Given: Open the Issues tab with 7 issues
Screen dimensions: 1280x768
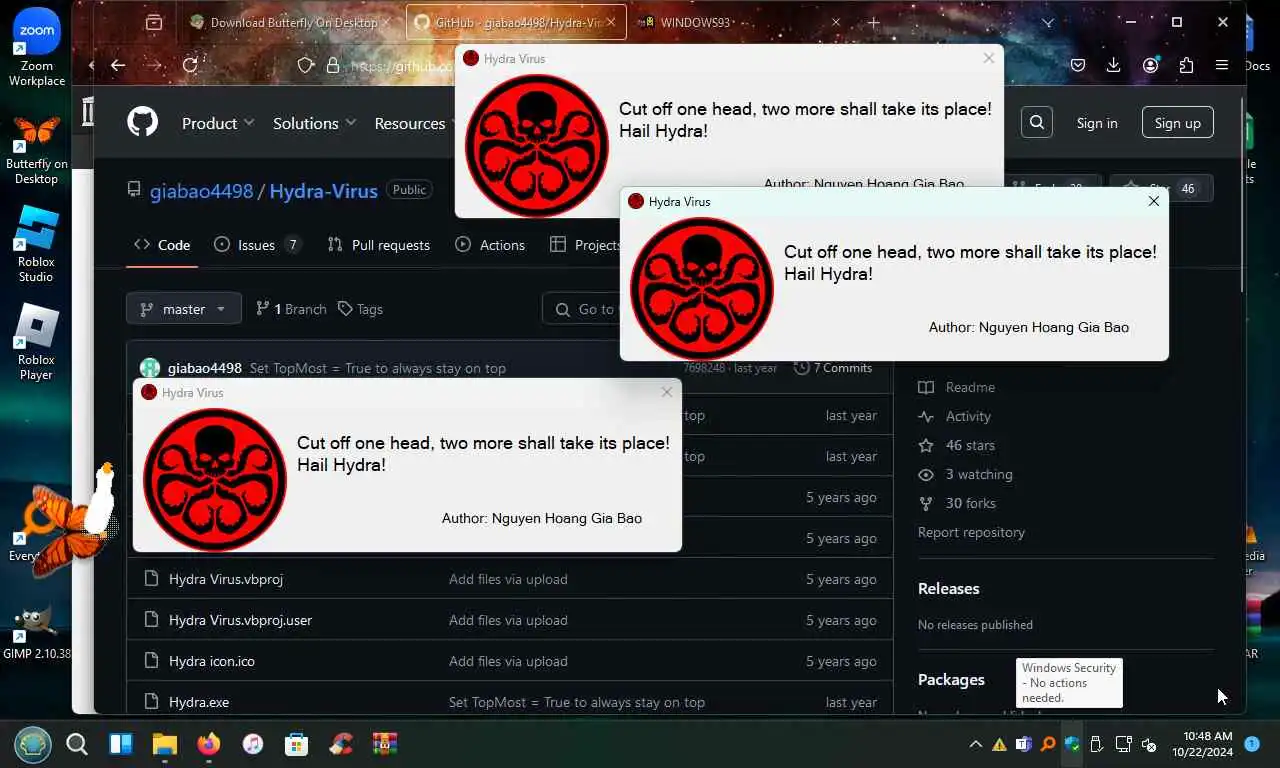Looking at the screenshot, I should pos(257,245).
